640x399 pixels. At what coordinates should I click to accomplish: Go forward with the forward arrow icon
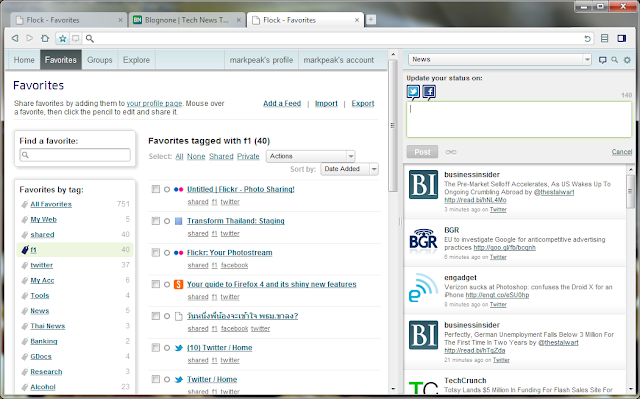(x=29, y=38)
